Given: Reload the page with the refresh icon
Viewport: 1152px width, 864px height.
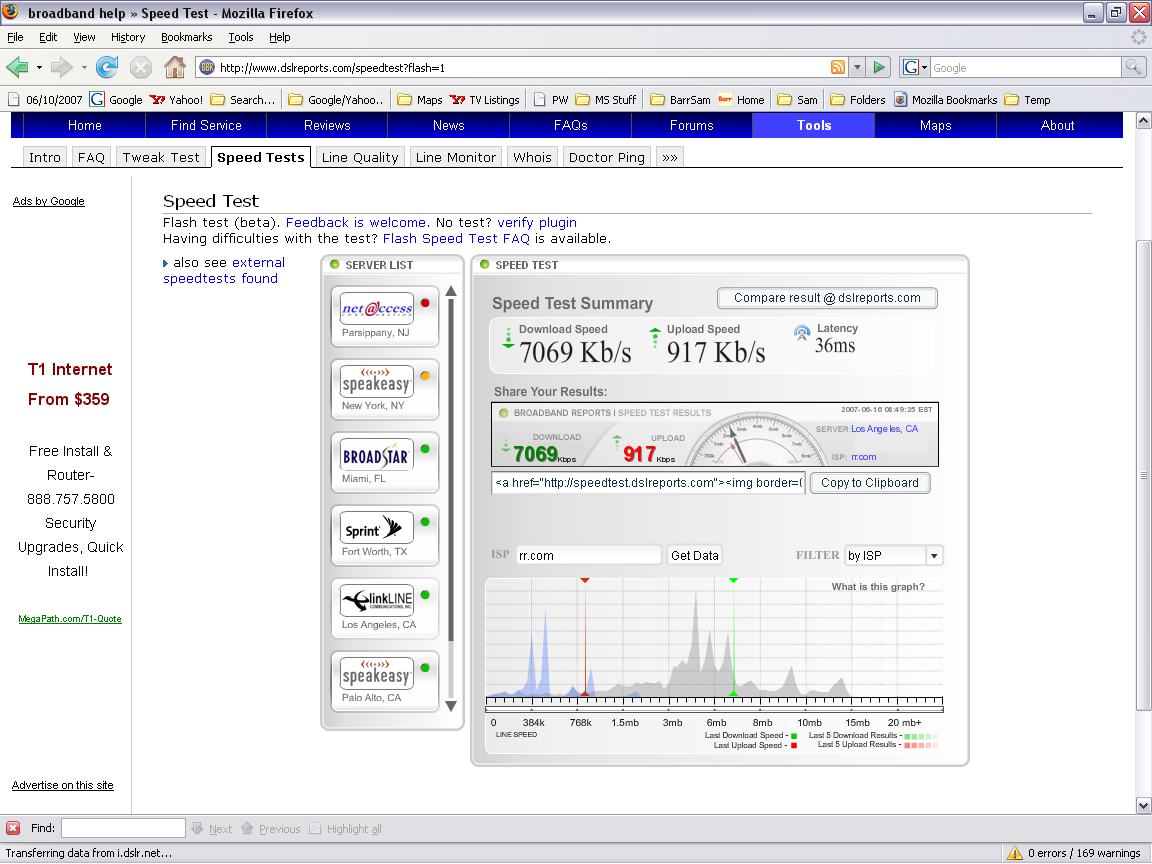Looking at the screenshot, I should 107,68.
